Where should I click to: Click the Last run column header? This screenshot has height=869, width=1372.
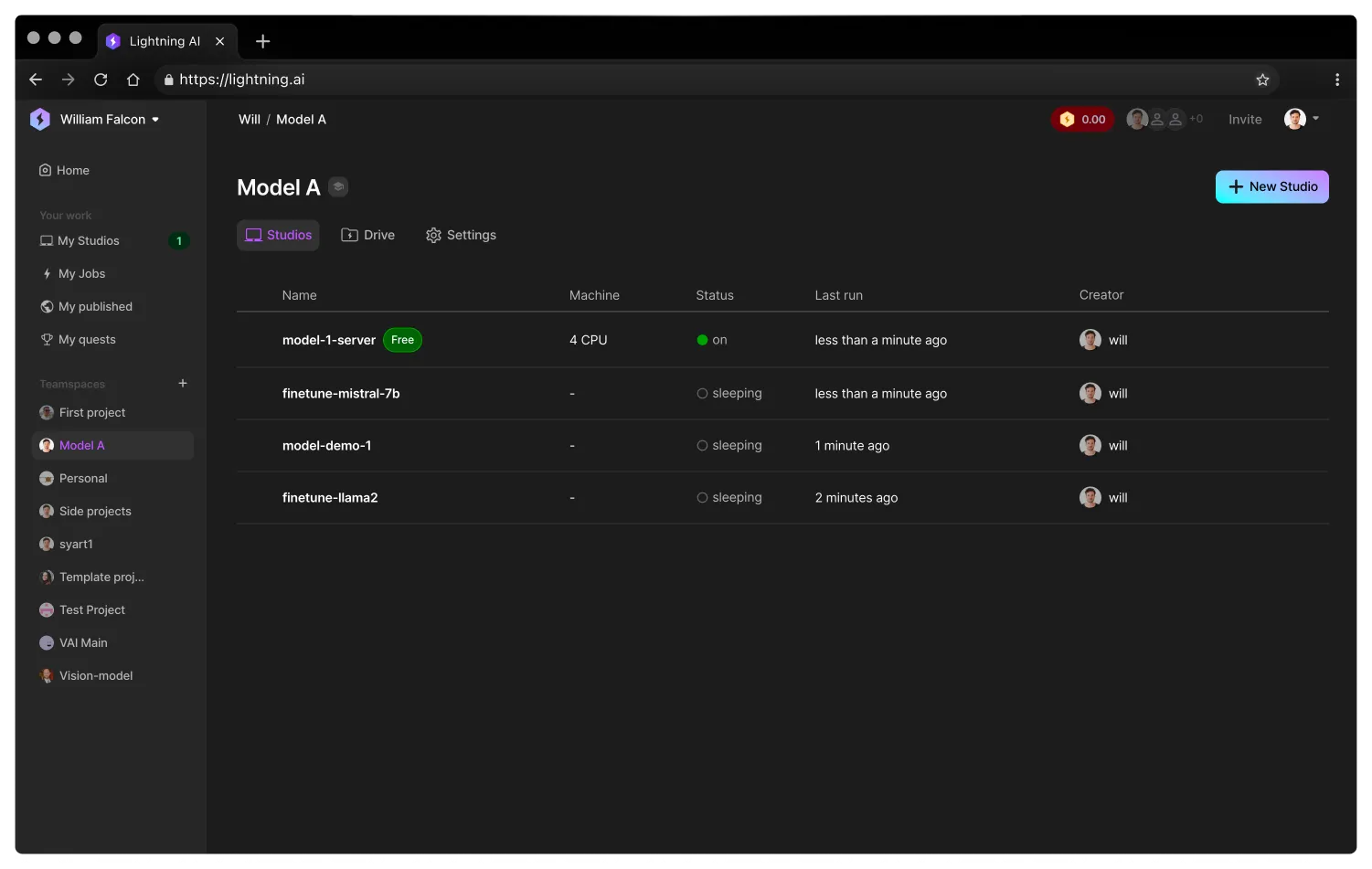pyautogui.click(x=838, y=296)
